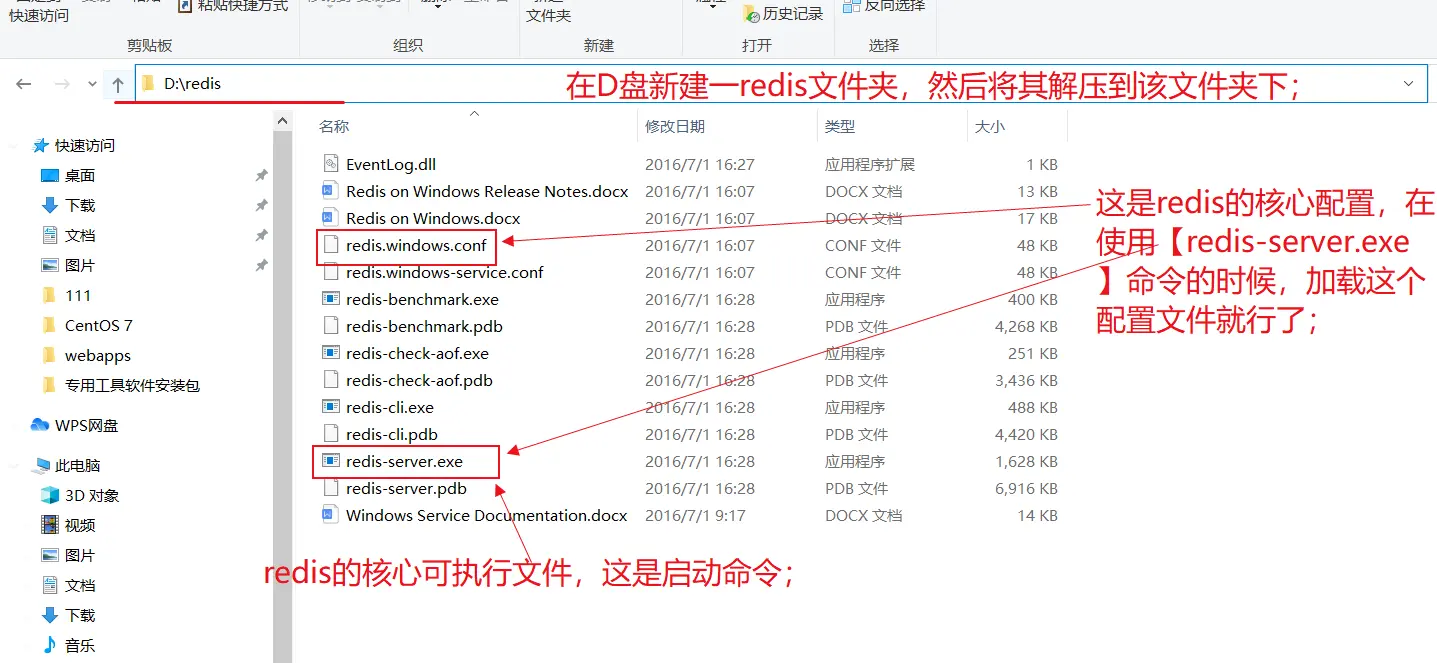This screenshot has height=663, width=1437.
Task: Open 图片 icon under 快速访问
Action: [x=50, y=265]
